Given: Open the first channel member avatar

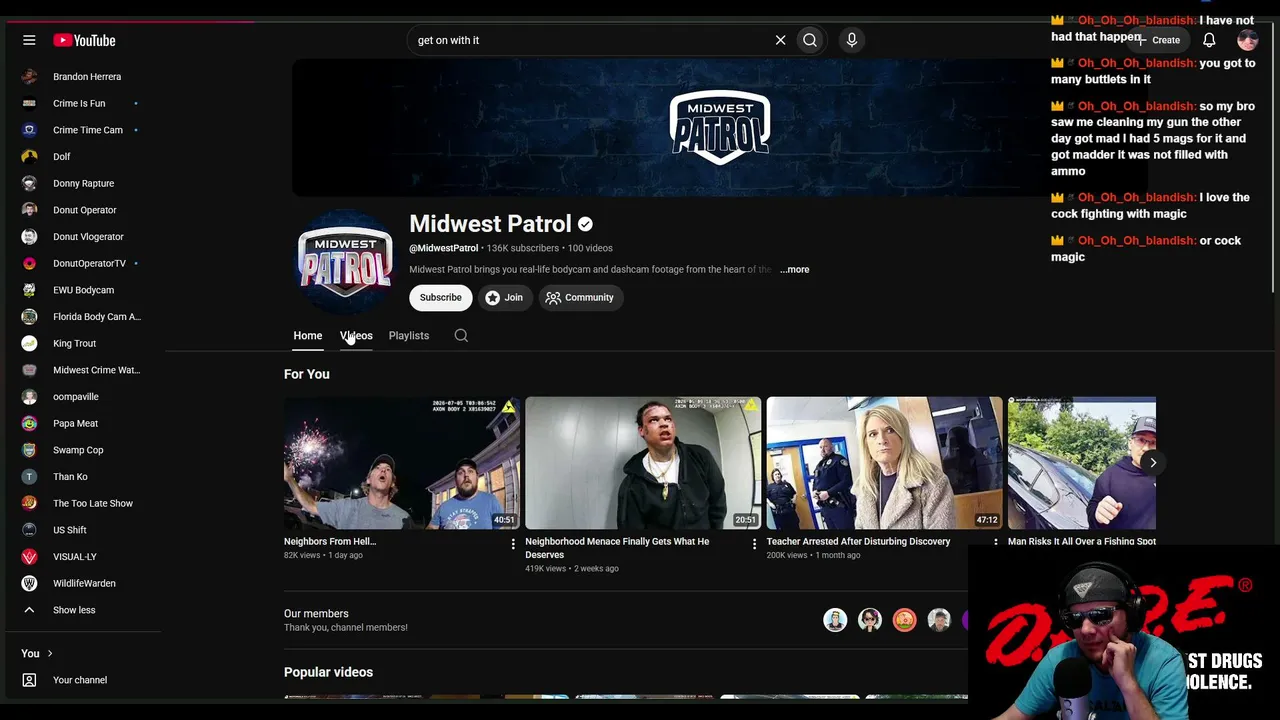Looking at the screenshot, I should point(835,620).
